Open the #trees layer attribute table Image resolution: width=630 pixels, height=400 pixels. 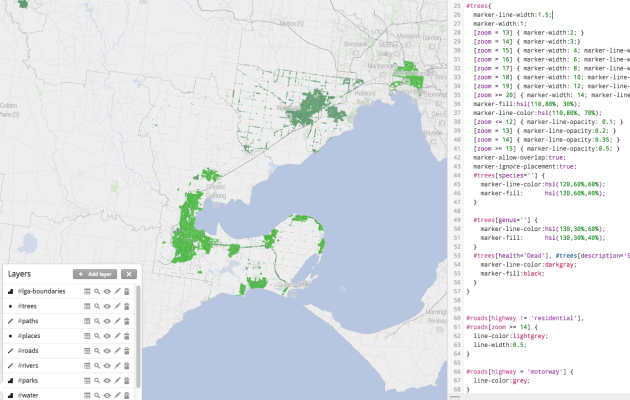coord(87,306)
